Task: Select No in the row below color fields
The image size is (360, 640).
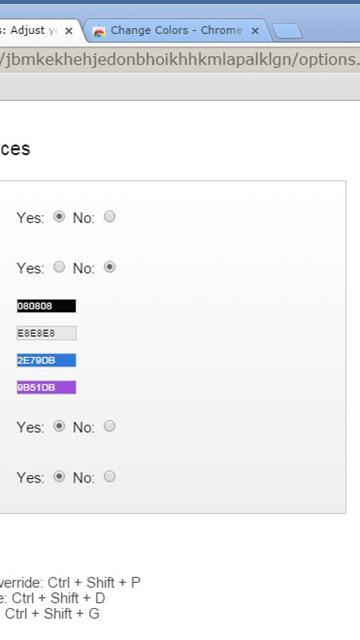Action: coord(109,427)
